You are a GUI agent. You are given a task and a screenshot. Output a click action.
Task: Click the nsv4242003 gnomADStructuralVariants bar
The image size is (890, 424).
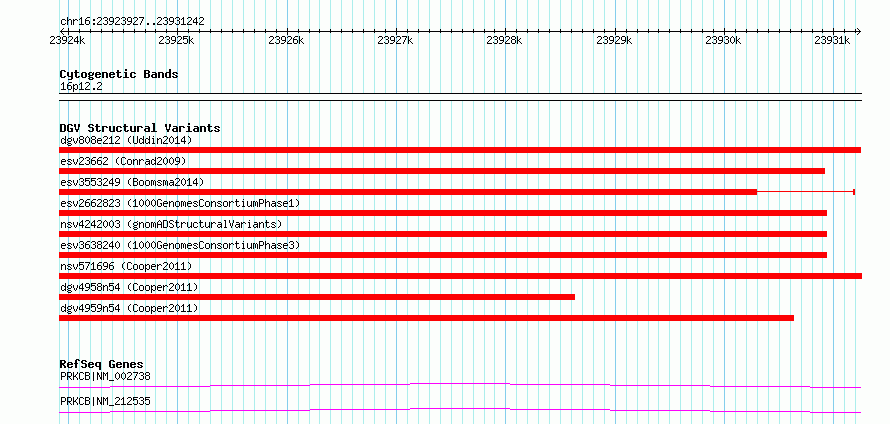(443, 234)
